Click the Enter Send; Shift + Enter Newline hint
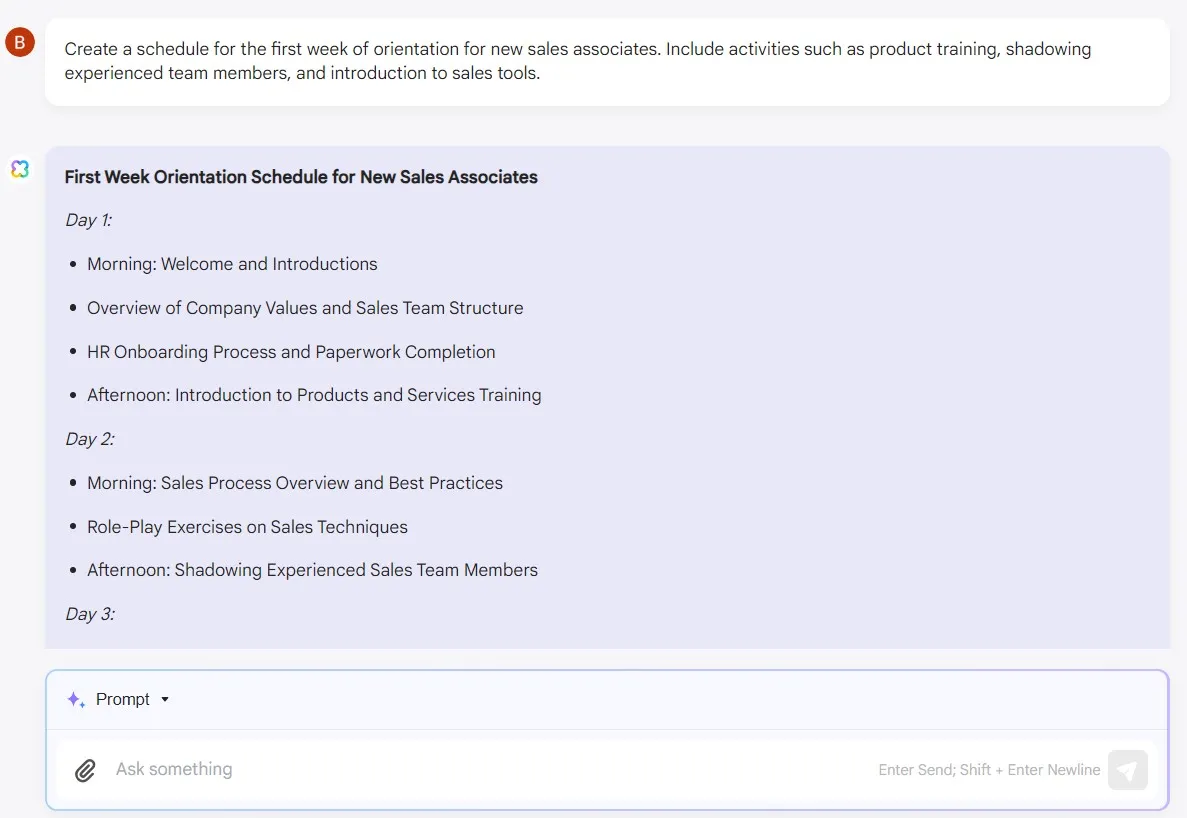The image size is (1187, 818). [x=989, y=770]
